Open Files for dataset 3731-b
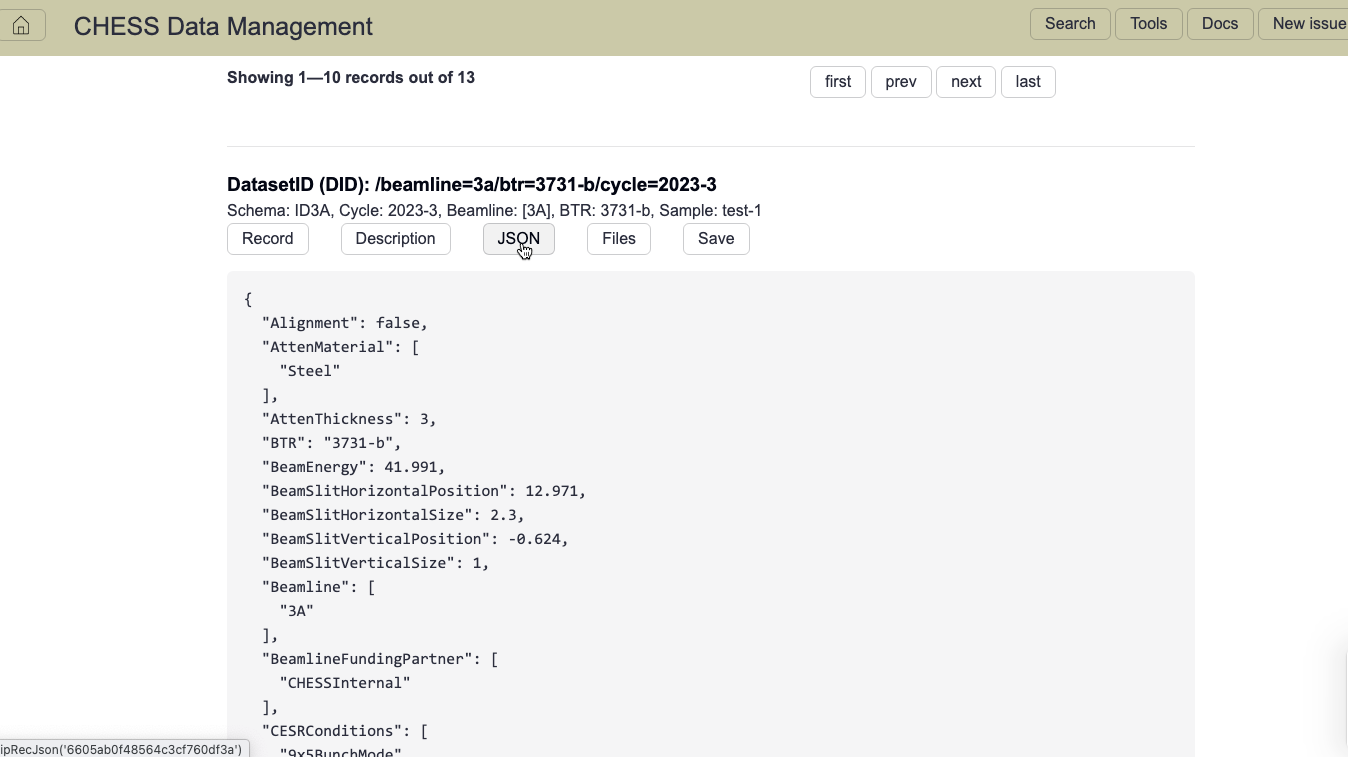 [619, 239]
